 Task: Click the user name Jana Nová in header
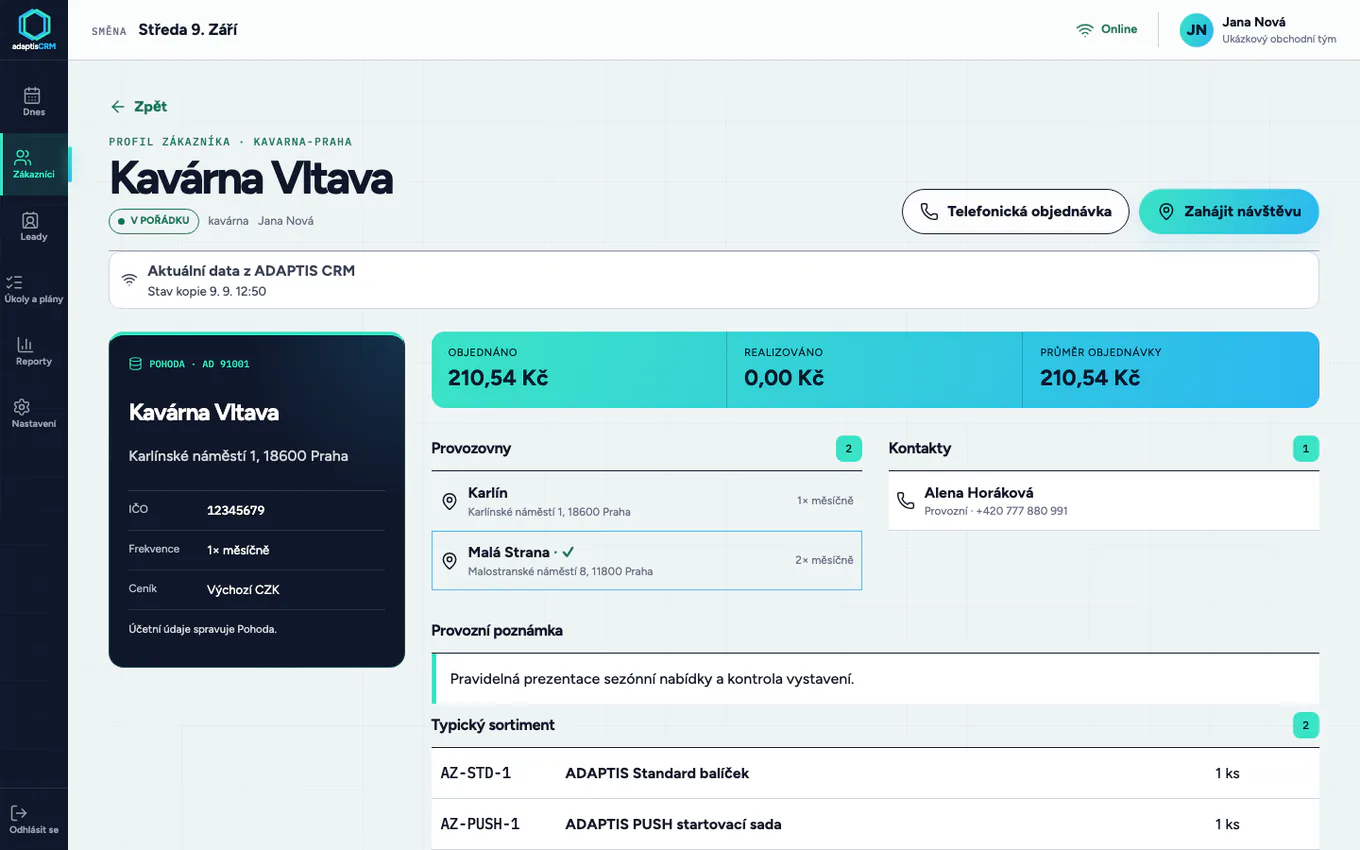[x=1254, y=22]
